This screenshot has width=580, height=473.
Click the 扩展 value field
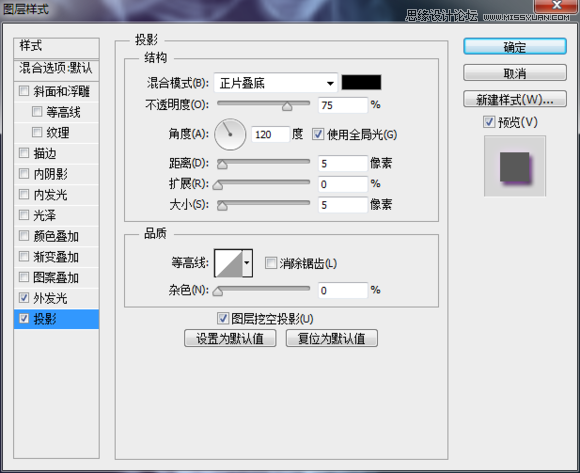(x=343, y=184)
